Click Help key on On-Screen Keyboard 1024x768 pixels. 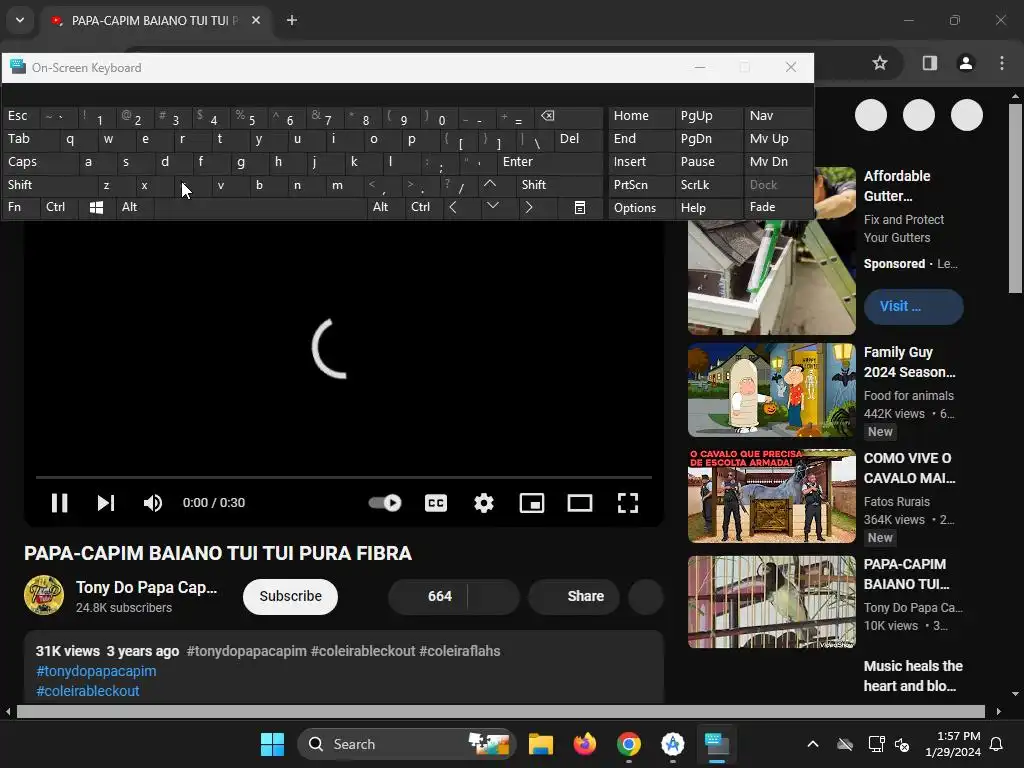tap(708, 208)
